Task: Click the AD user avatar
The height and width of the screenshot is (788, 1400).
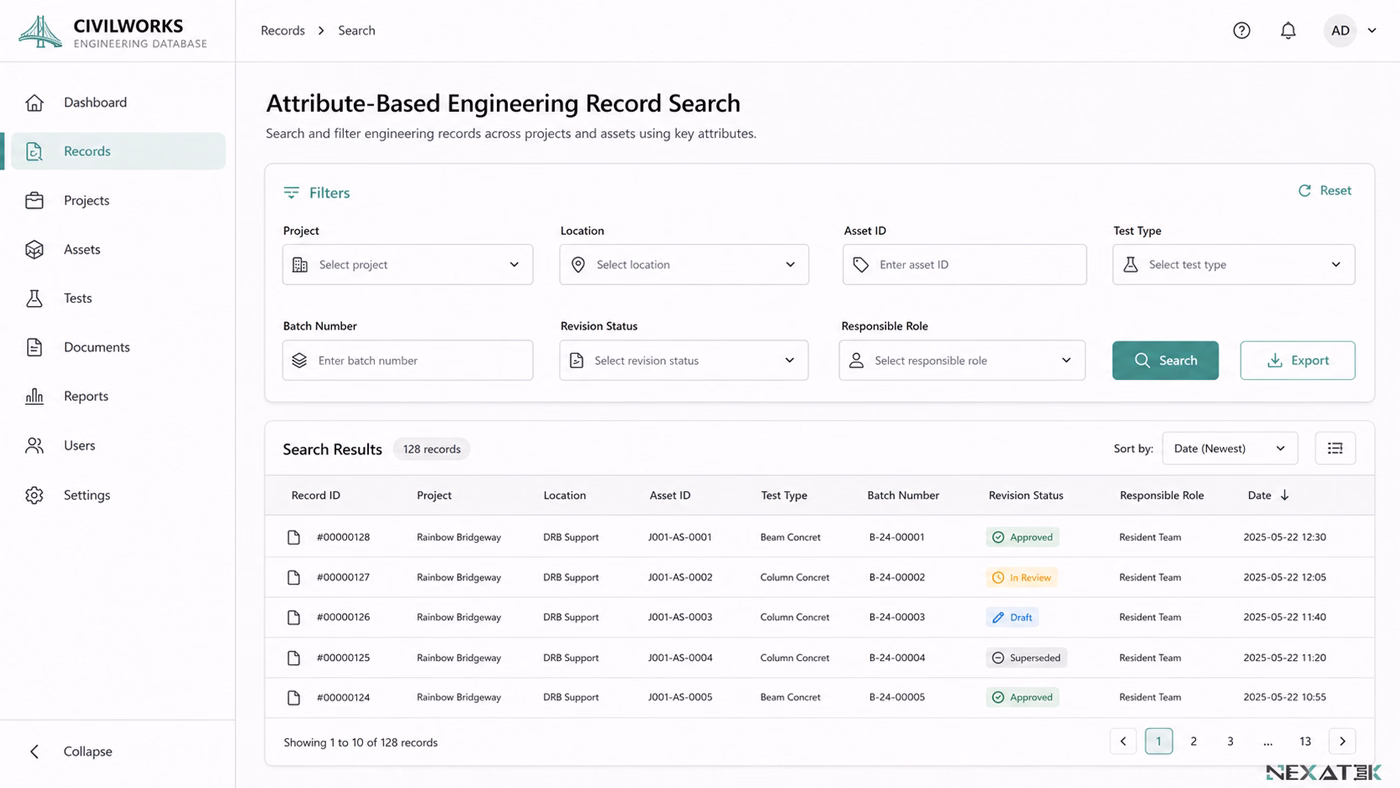Action: point(1340,30)
